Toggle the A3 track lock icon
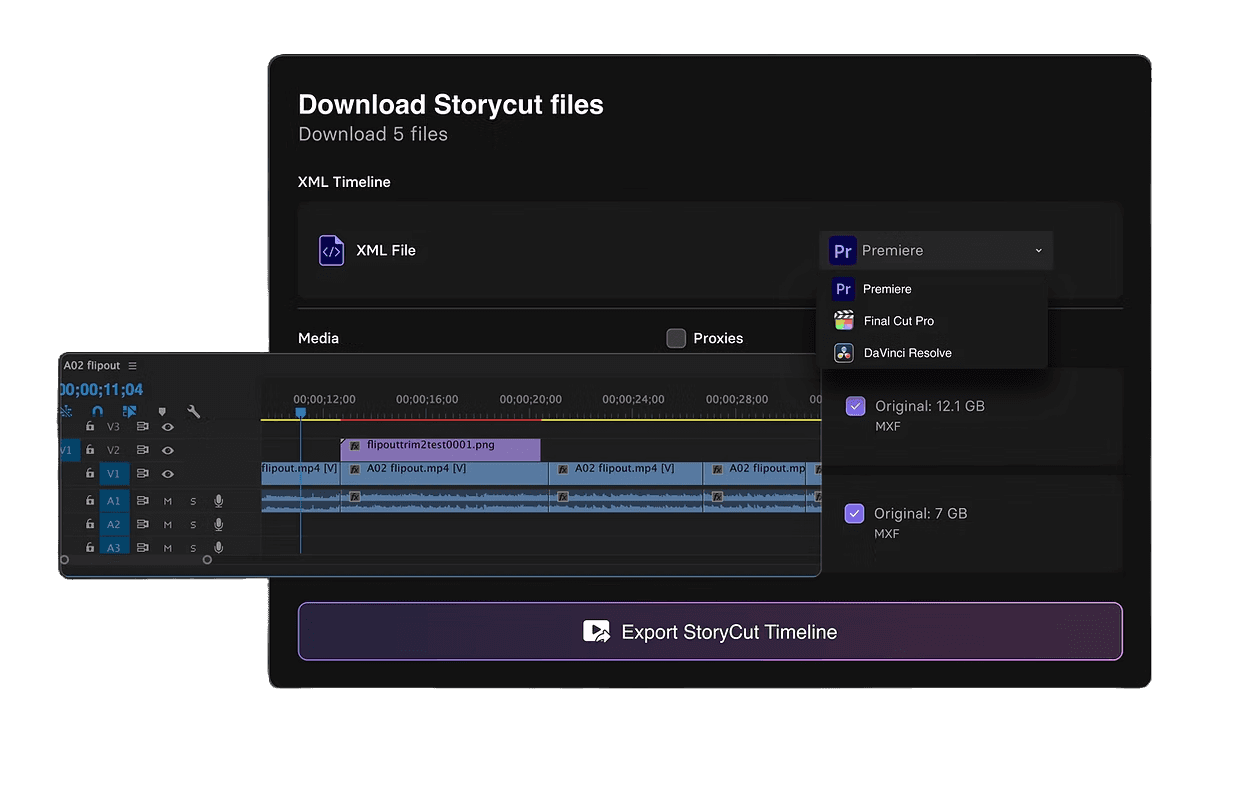The image size is (1242, 790). coord(90,547)
